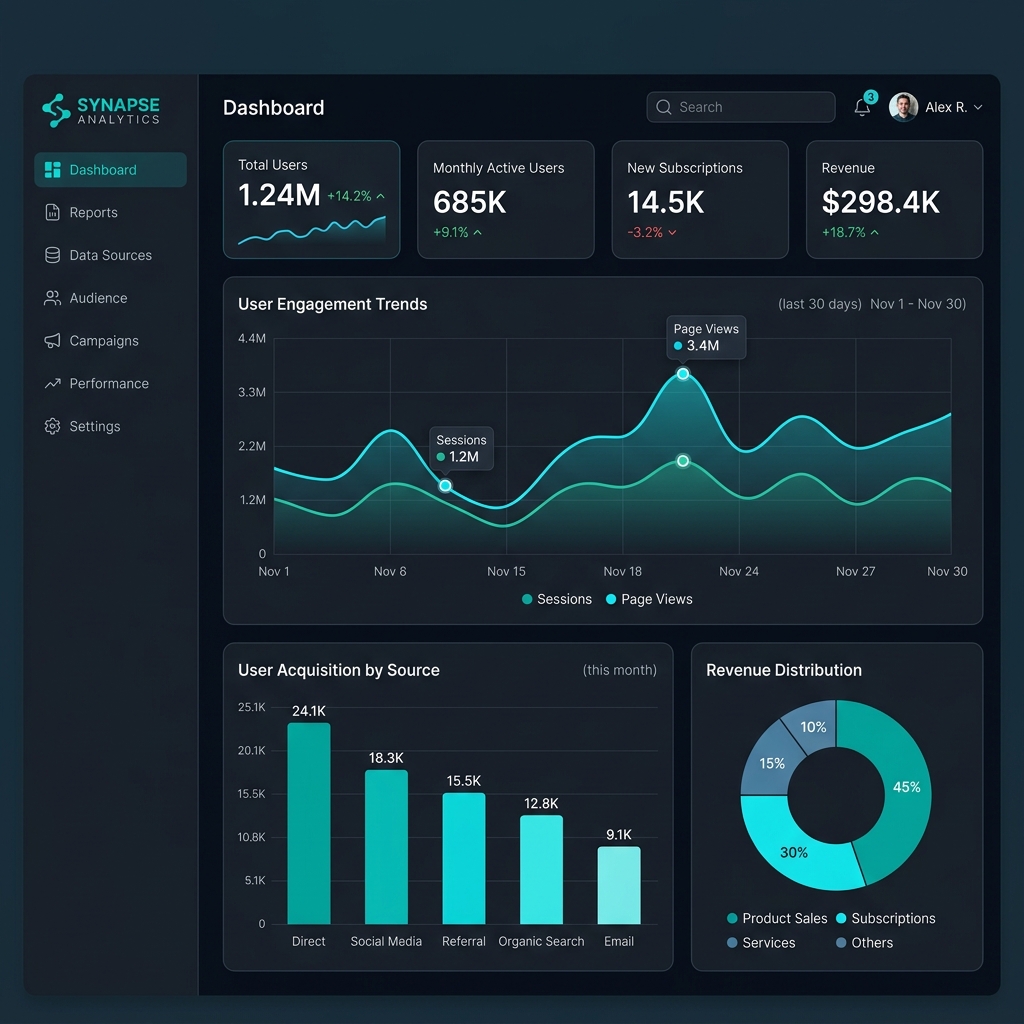Click the +9.1% up arrow on Monthly Active Users
Image resolution: width=1024 pixels, height=1024 pixels.
[x=477, y=232]
